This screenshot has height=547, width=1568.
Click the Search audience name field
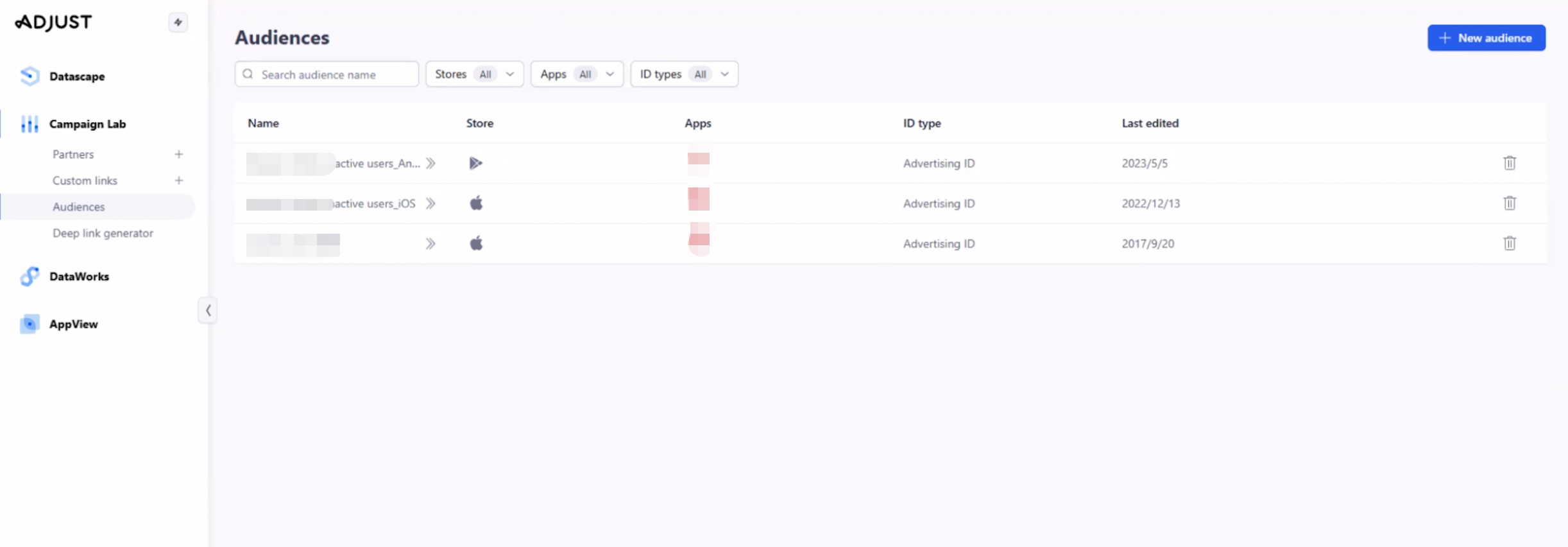click(334, 74)
